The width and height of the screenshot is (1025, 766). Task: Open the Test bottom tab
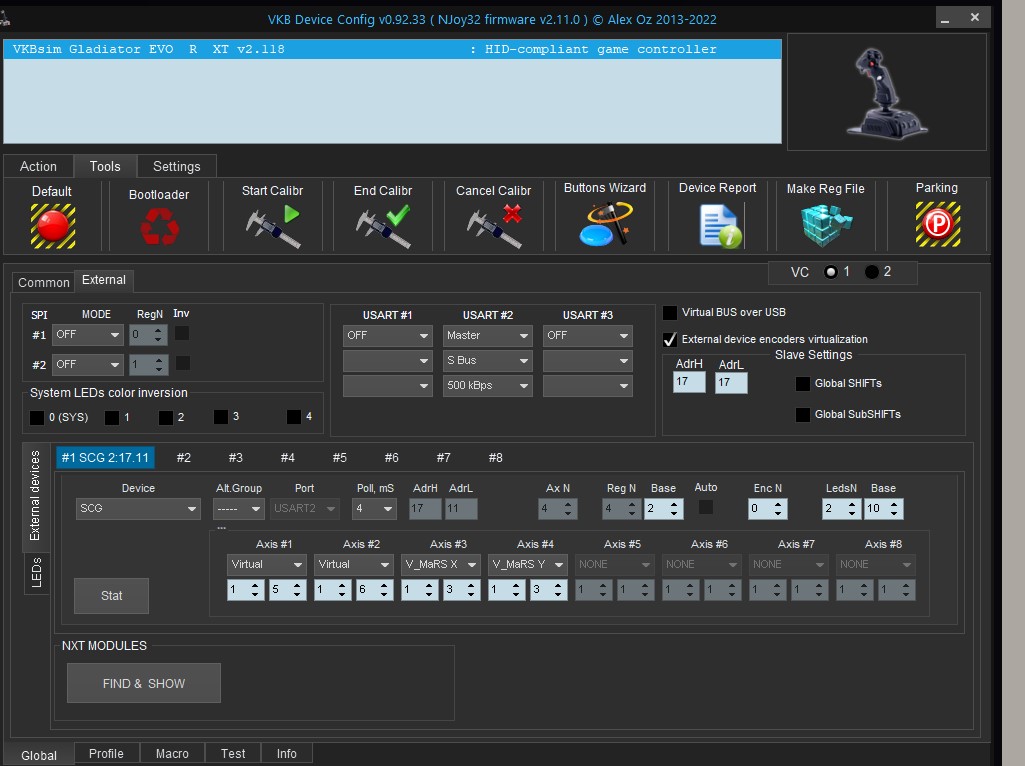click(x=233, y=754)
